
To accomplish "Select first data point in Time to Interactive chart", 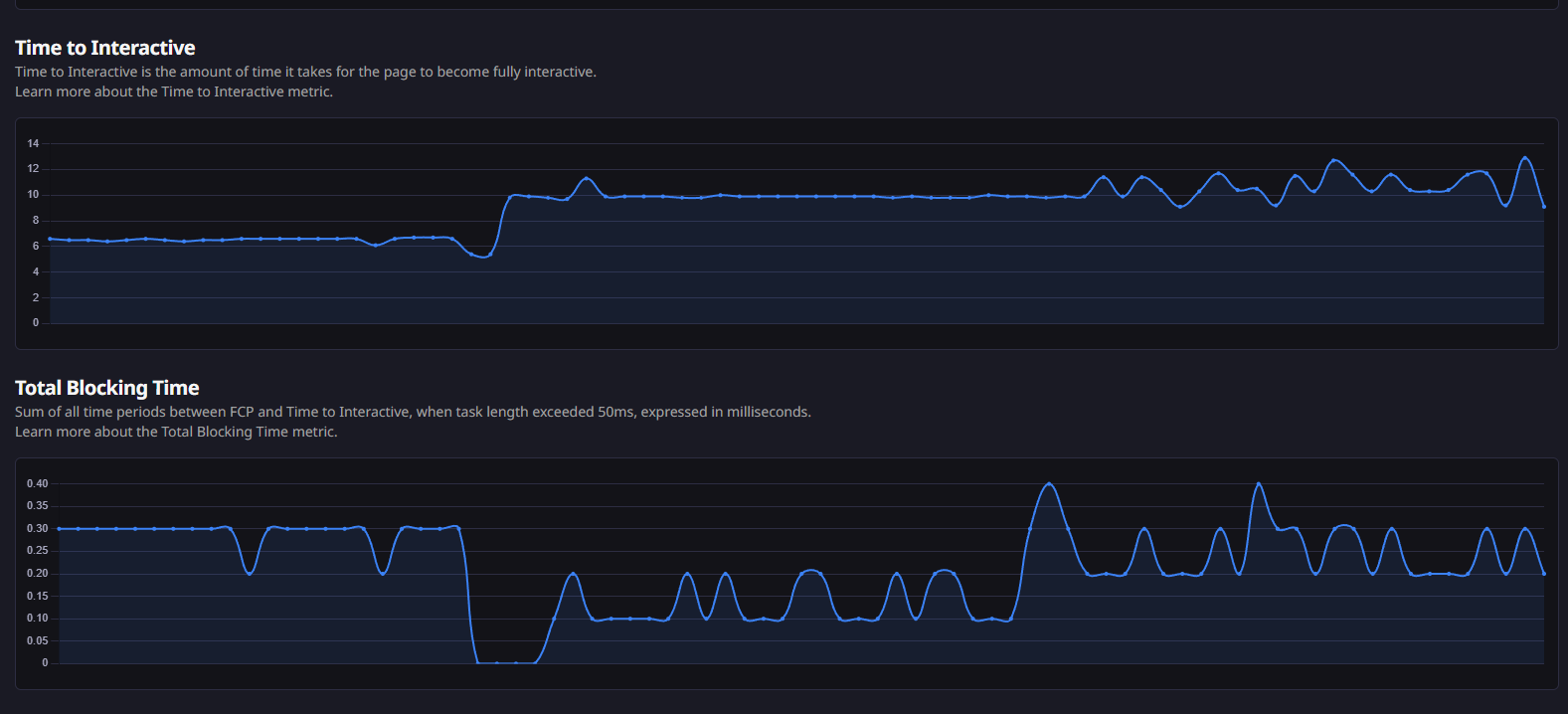I will pyautogui.click(x=50, y=239).
